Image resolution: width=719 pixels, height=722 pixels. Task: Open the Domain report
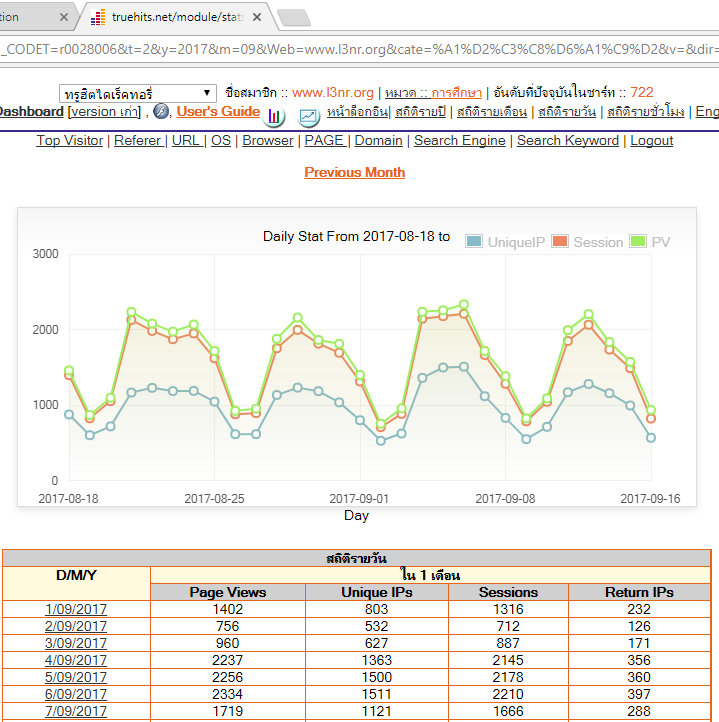click(x=378, y=140)
